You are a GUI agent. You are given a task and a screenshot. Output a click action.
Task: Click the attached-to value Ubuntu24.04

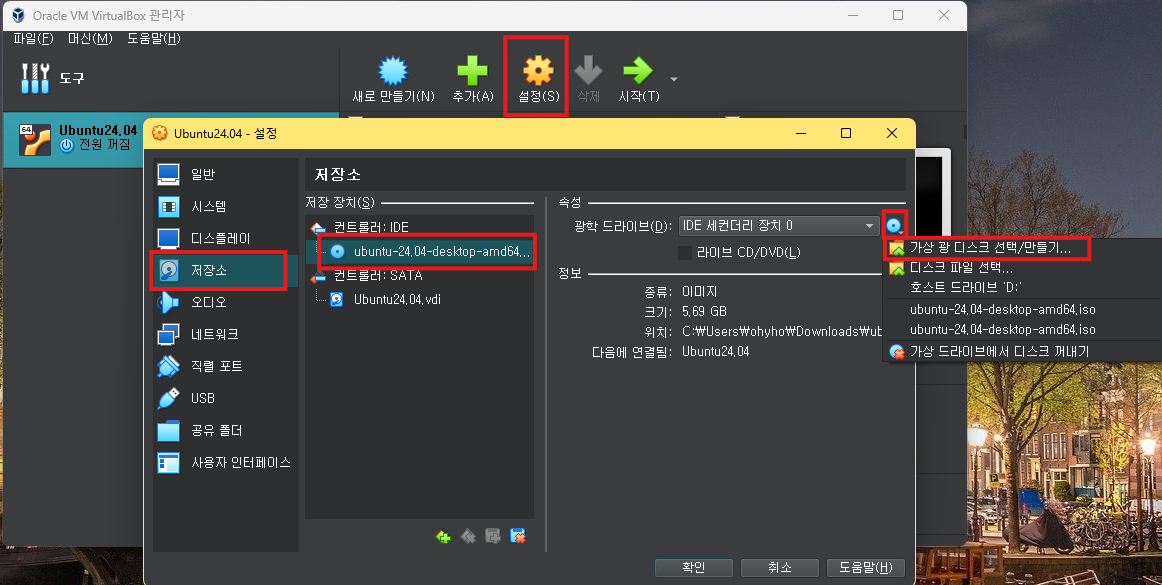click(715, 351)
